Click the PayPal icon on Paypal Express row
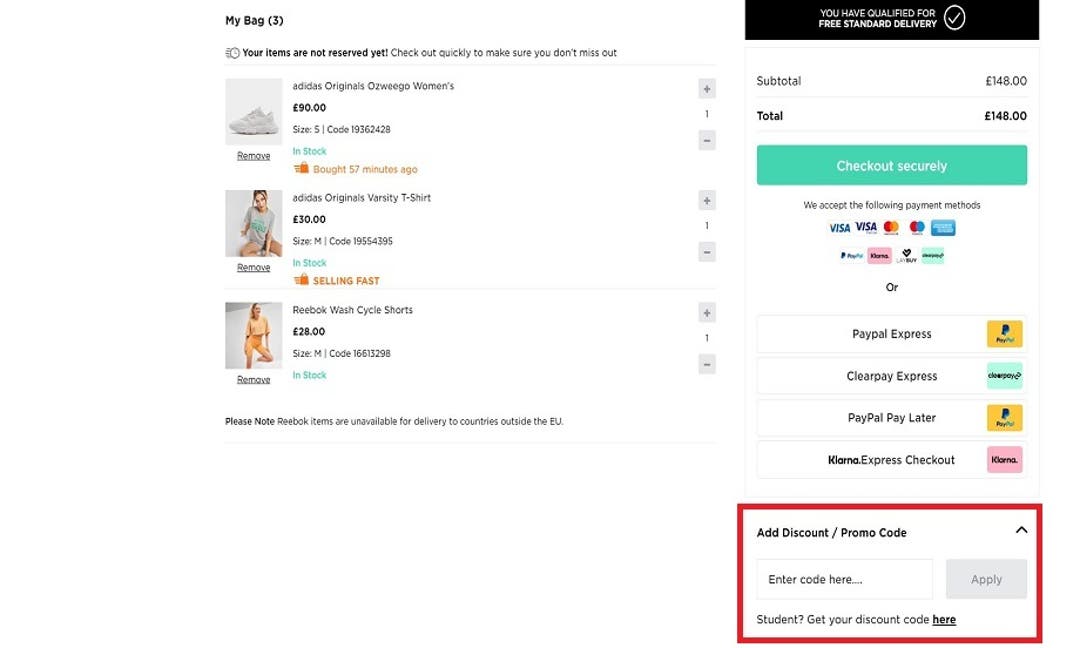This screenshot has width=1080, height=648. (x=1004, y=333)
